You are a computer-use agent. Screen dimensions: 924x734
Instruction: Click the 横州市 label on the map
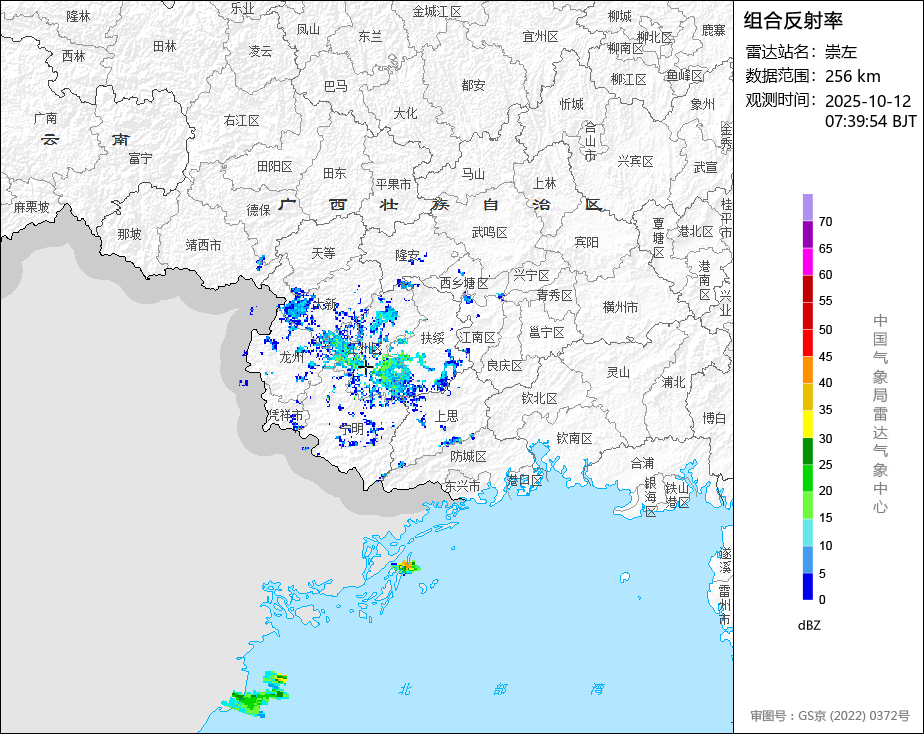pyautogui.click(x=620, y=308)
